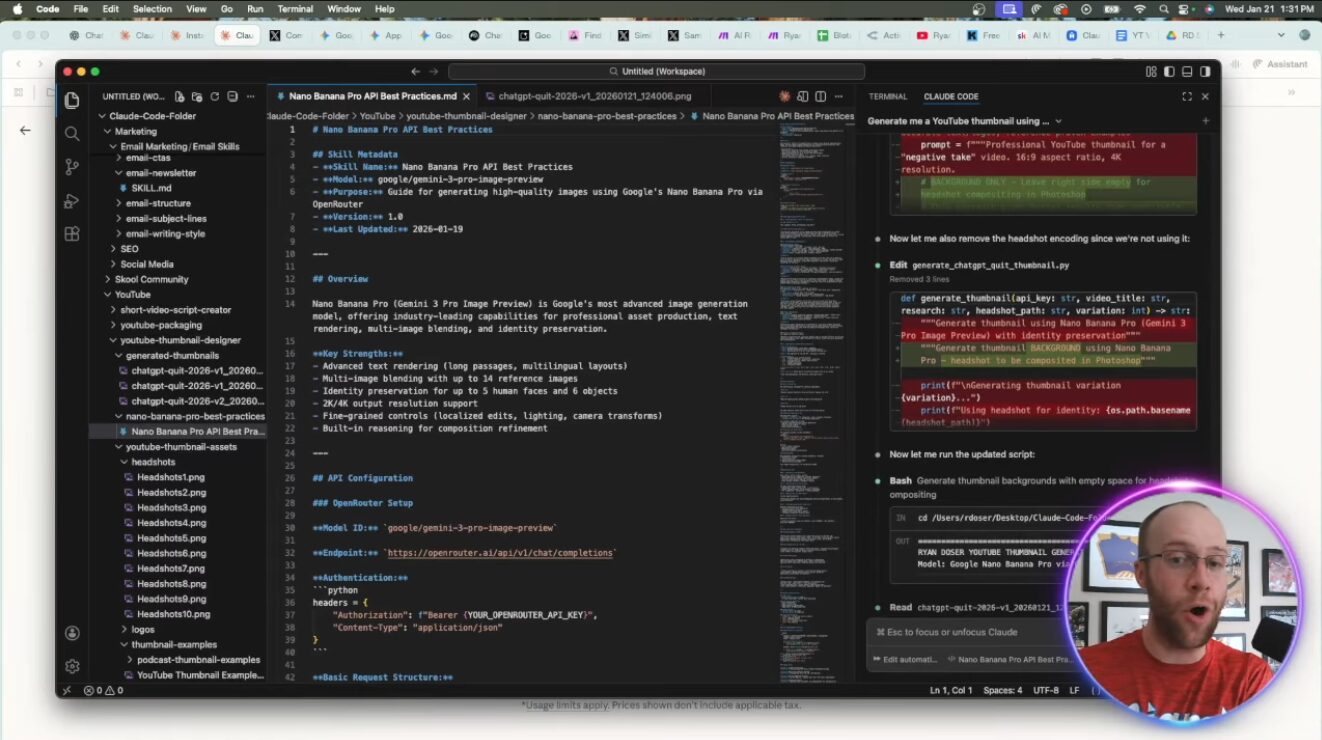Expand the SEO folder

point(113,249)
